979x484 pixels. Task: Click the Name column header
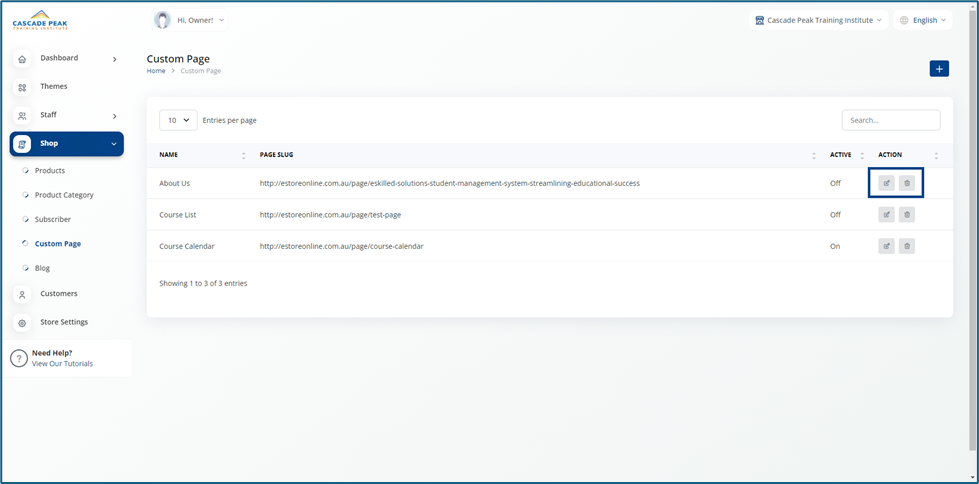click(x=168, y=155)
